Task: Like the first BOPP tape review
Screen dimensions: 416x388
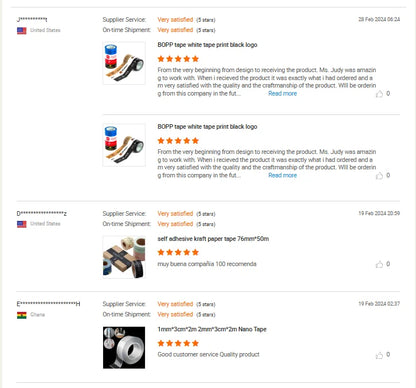Action: tap(379, 94)
